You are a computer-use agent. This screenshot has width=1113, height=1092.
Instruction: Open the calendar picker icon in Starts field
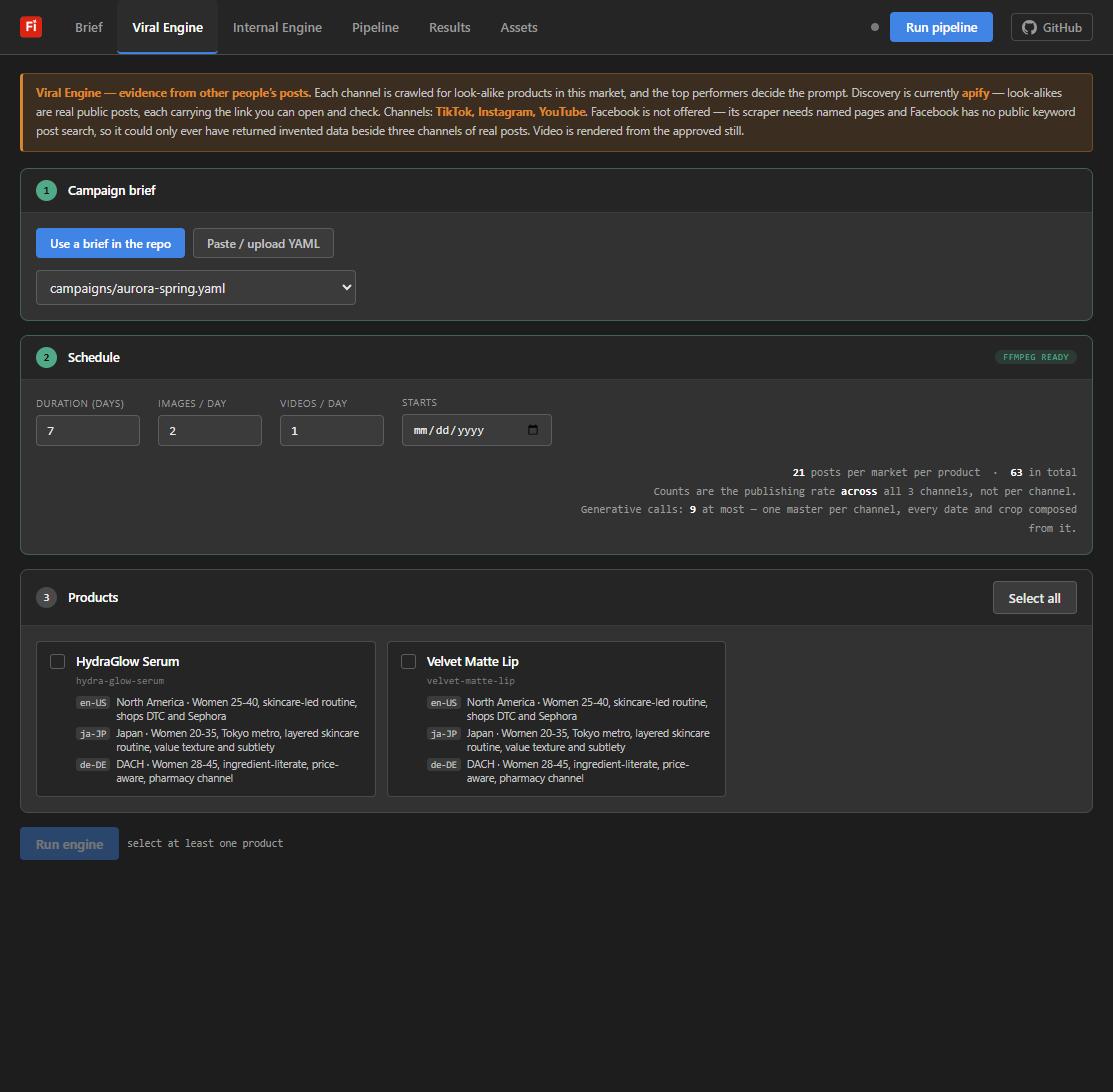(x=533, y=430)
